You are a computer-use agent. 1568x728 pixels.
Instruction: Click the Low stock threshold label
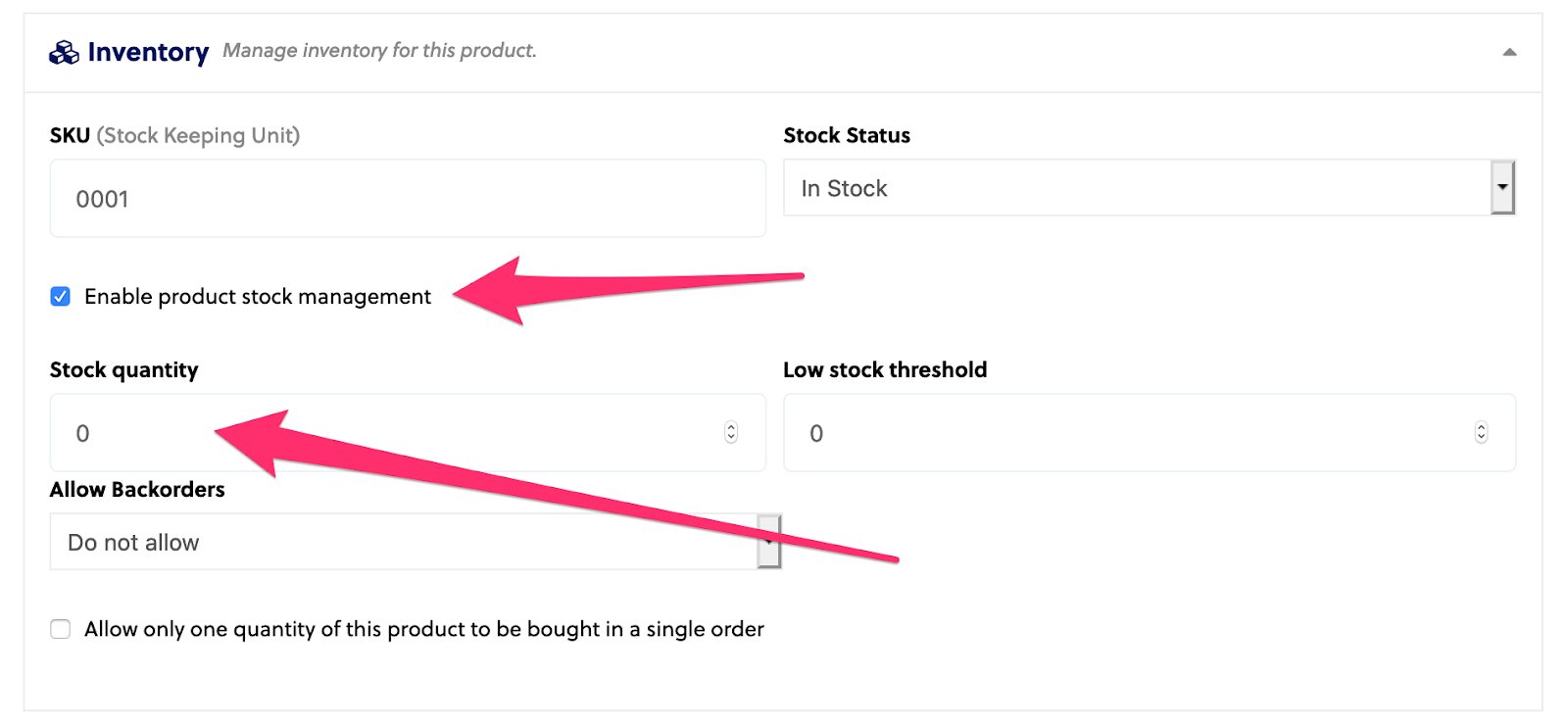coord(884,370)
